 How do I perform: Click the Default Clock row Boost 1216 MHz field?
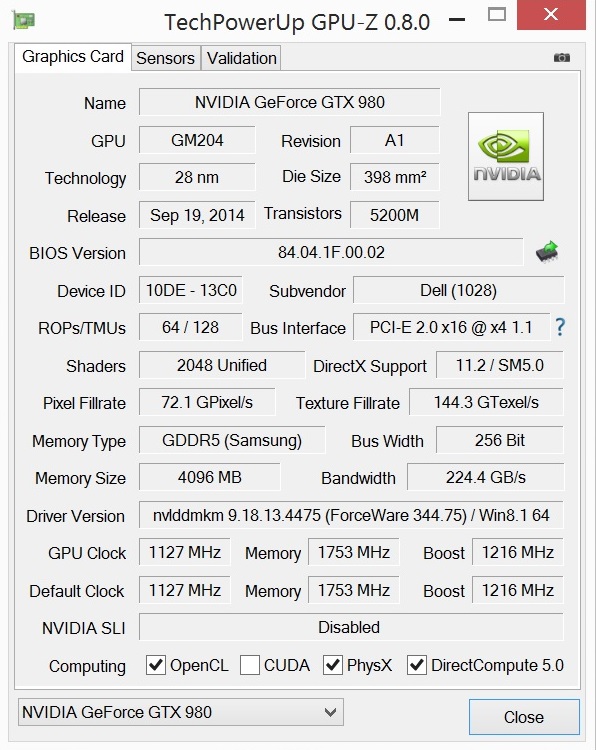pos(518,590)
